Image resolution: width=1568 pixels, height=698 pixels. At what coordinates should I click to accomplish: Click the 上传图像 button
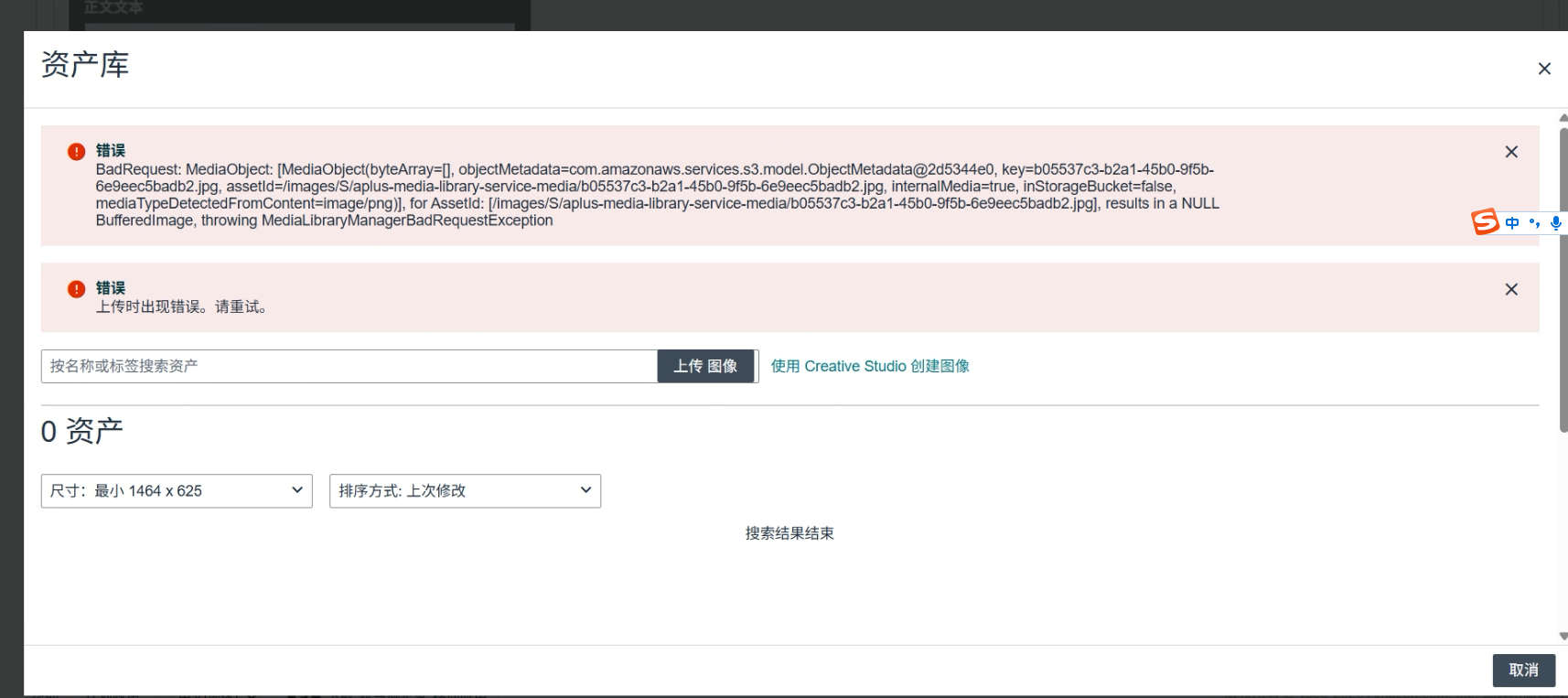point(705,366)
